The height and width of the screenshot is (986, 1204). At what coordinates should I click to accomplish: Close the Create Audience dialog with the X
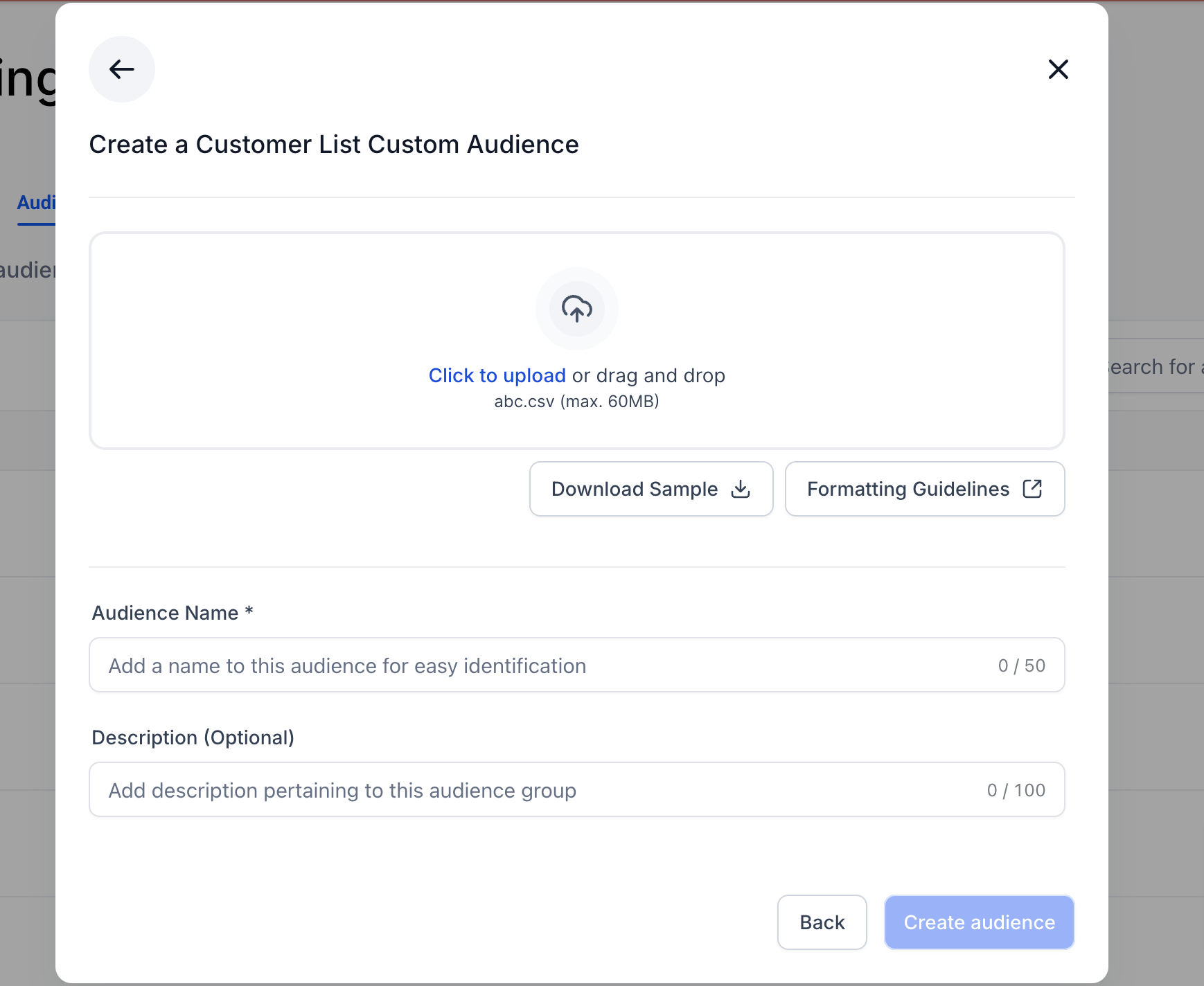coord(1059,69)
